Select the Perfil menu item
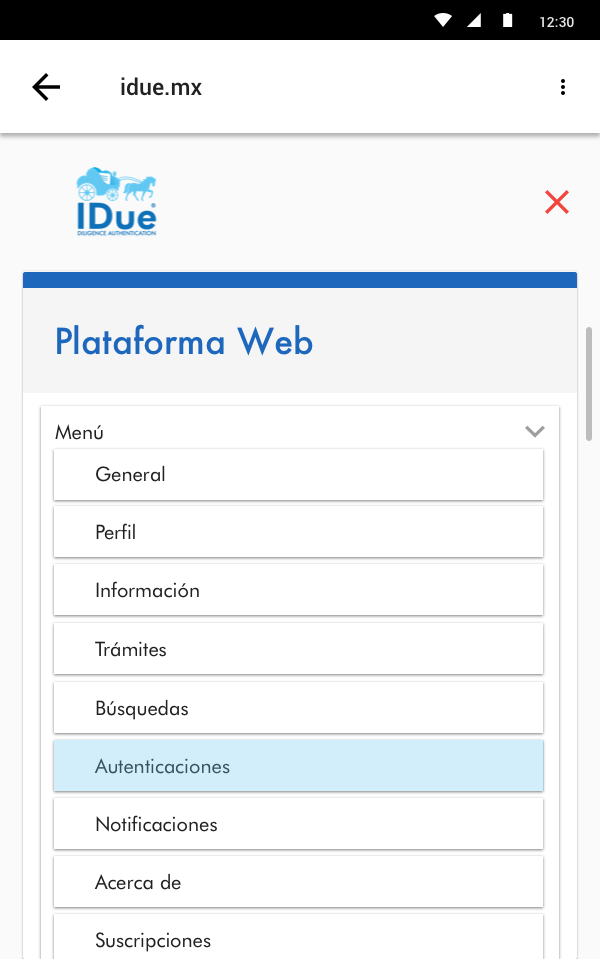The image size is (600, 959). click(298, 532)
